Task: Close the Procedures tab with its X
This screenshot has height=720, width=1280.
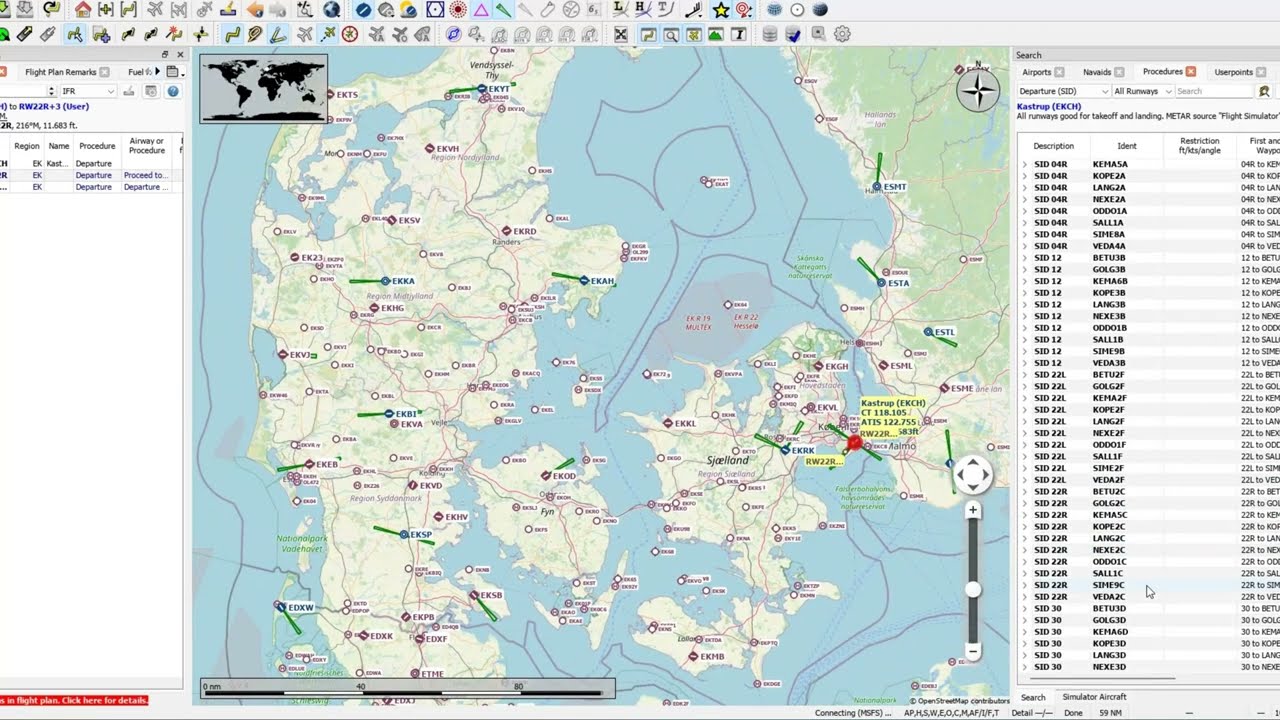Action: tap(1191, 72)
